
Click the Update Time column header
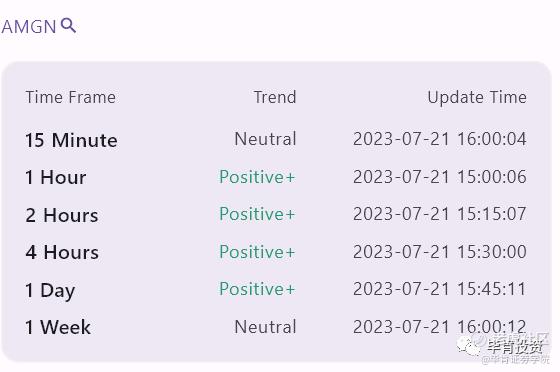(477, 97)
